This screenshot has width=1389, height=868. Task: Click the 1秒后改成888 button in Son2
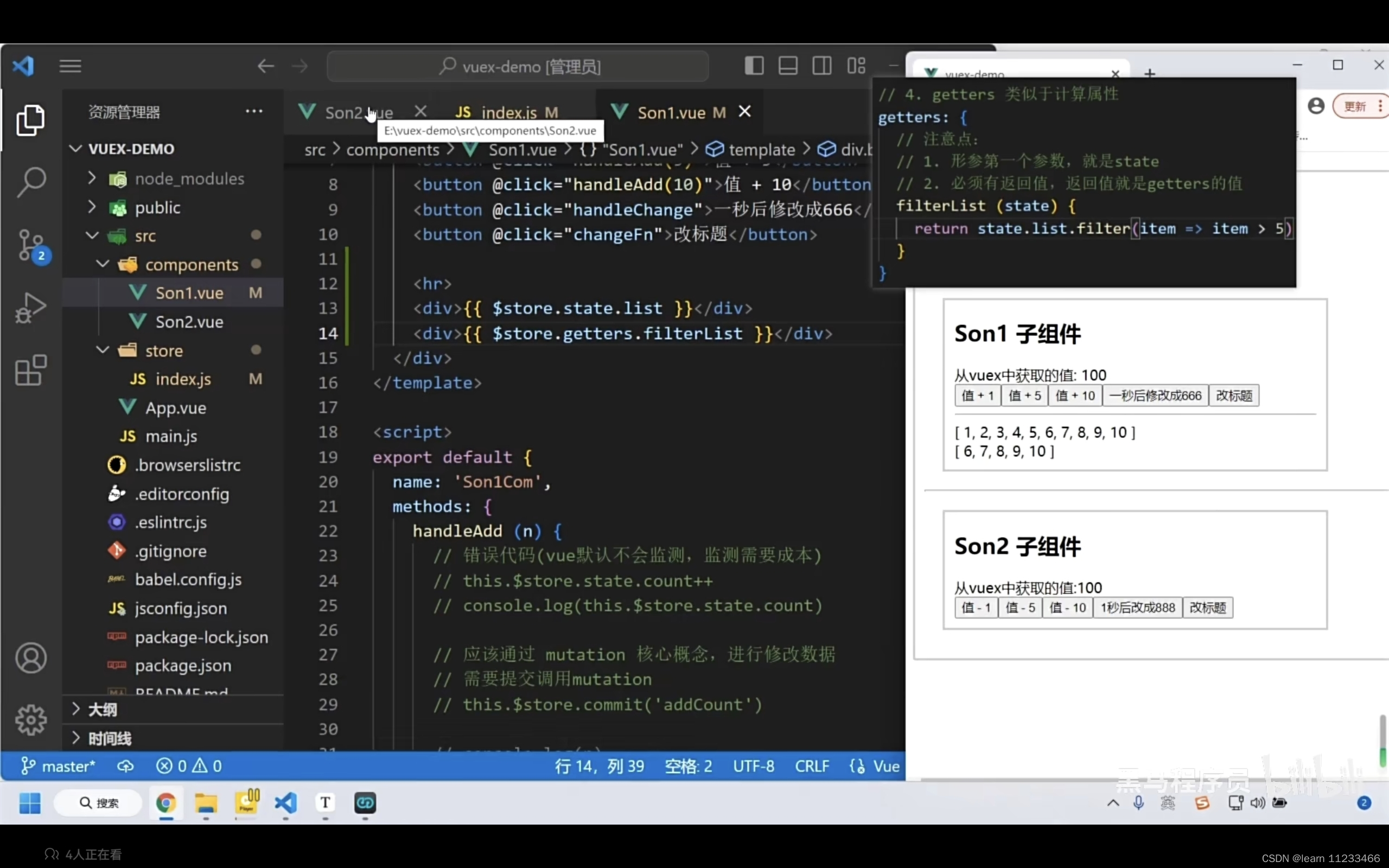[x=1137, y=608]
